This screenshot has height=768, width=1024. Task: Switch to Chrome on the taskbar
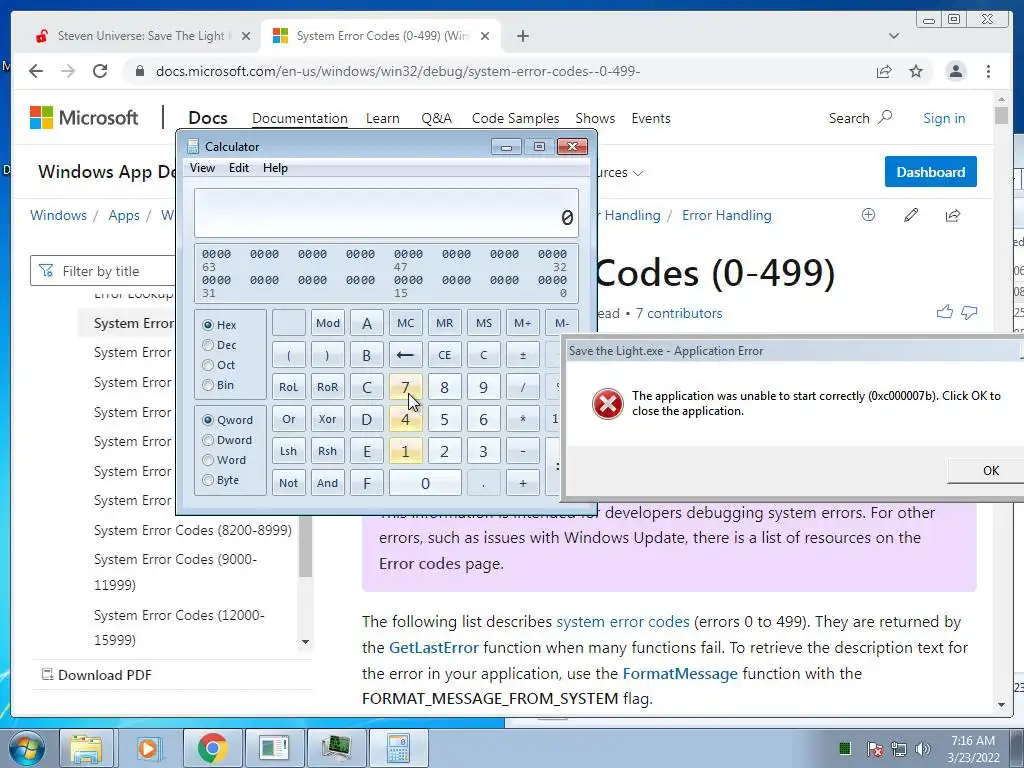pyautogui.click(x=212, y=748)
